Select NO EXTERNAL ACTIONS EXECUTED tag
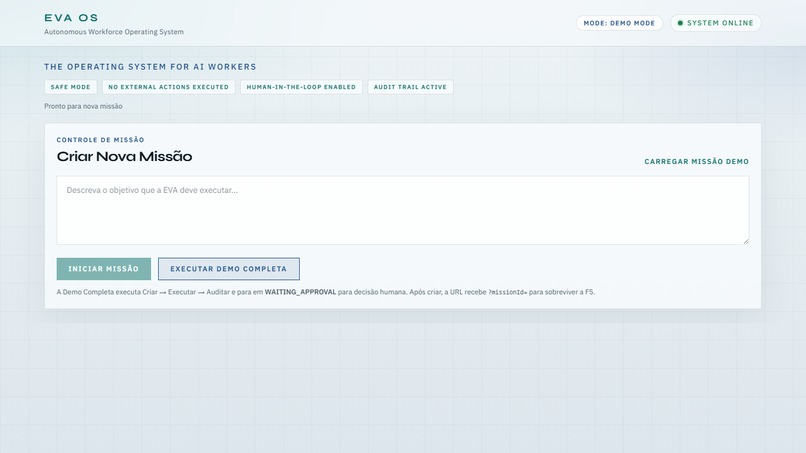 click(169, 87)
